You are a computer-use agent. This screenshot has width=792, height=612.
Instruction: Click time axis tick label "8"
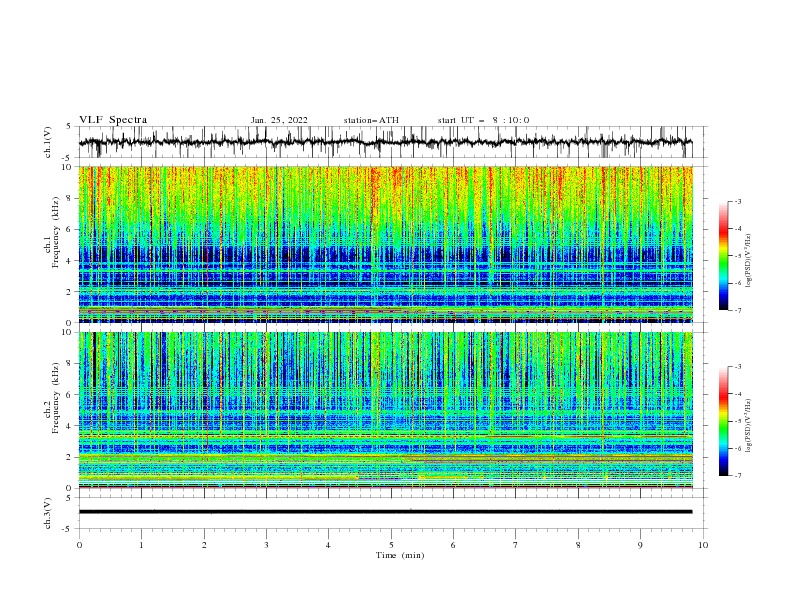[x=578, y=545]
